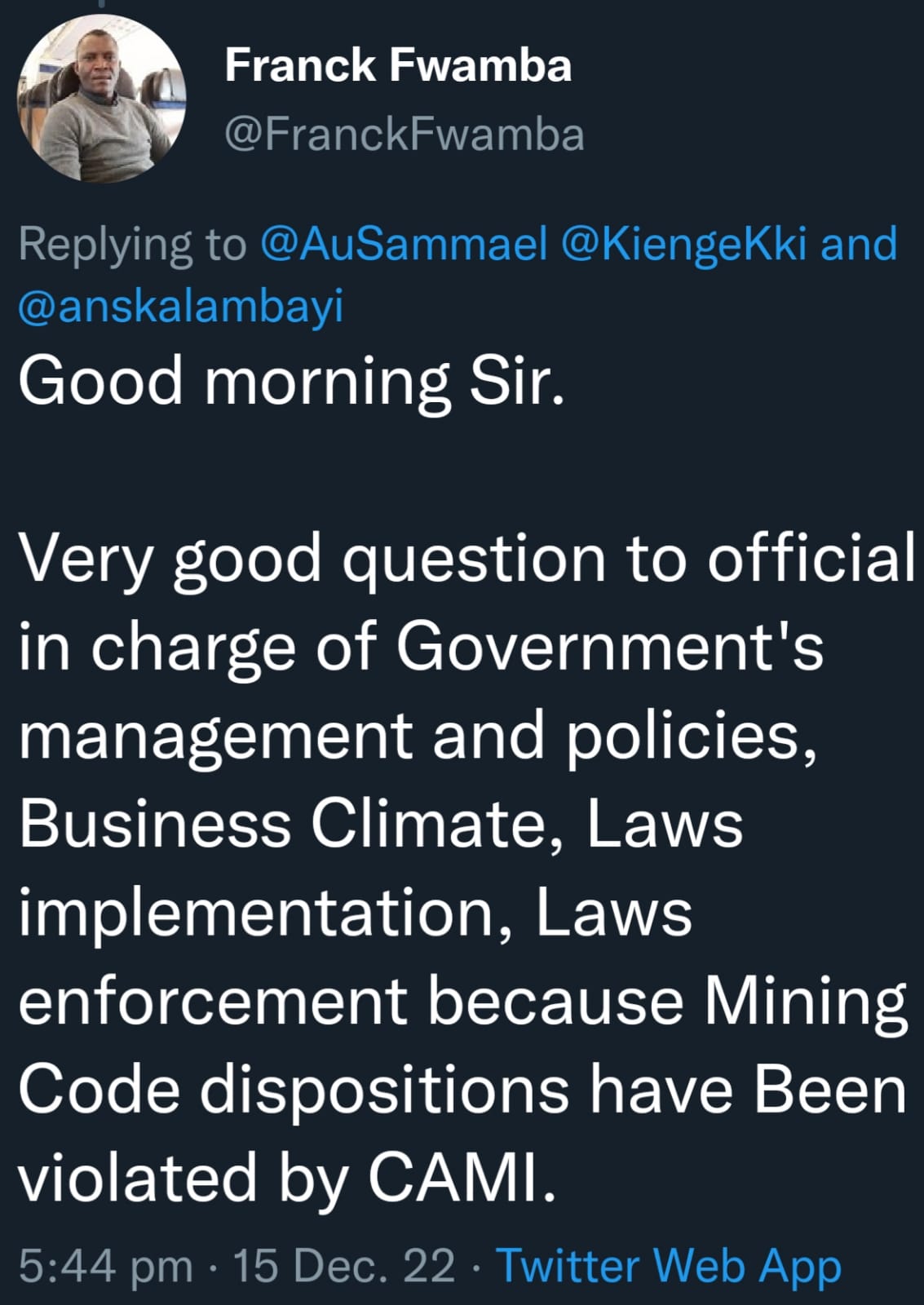Click the word "enforcement" in the tweet

coord(212,1002)
